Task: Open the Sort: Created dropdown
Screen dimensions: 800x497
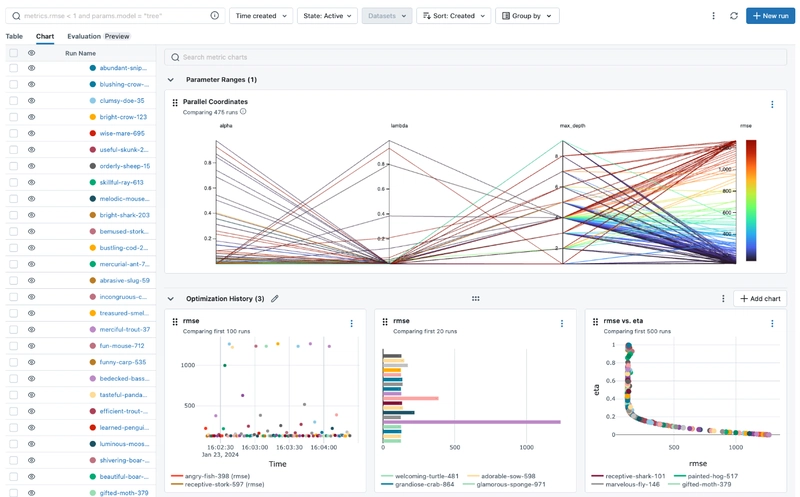Action: 454,16
